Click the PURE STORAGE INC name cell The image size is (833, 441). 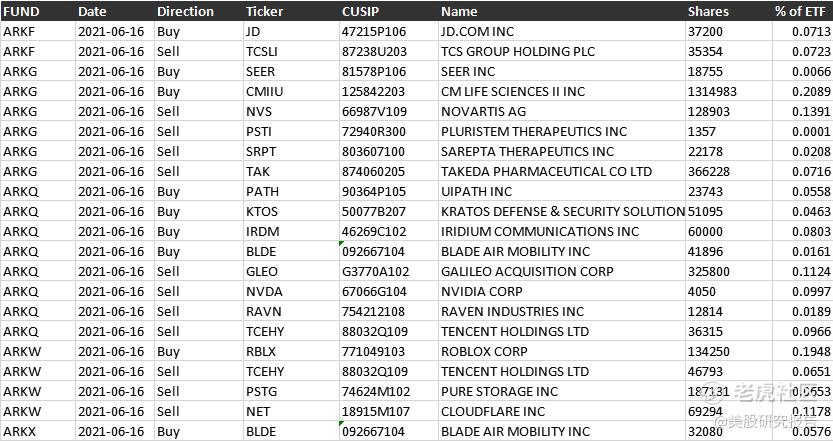point(562,392)
